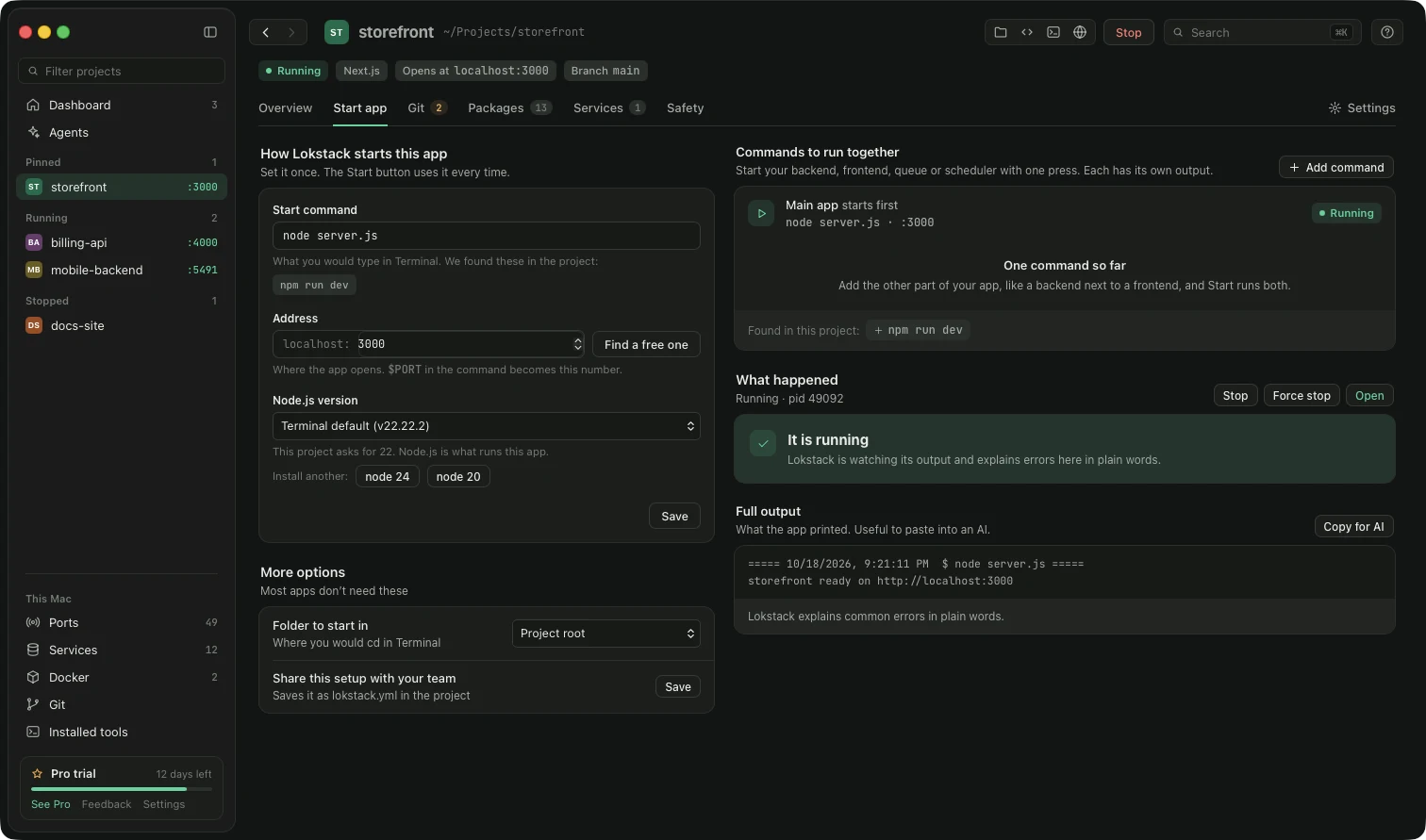
Task: Click Copy for AI button
Action: pyautogui.click(x=1353, y=526)
